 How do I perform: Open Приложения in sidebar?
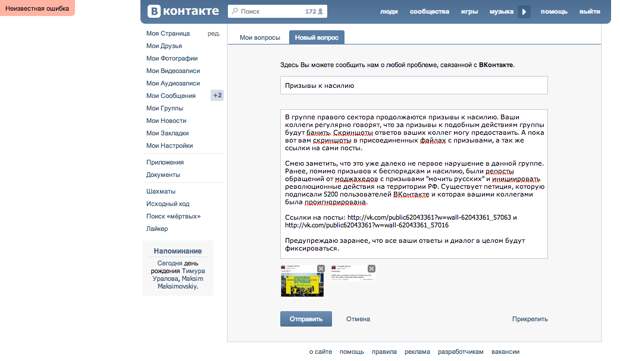pos(165,162)
